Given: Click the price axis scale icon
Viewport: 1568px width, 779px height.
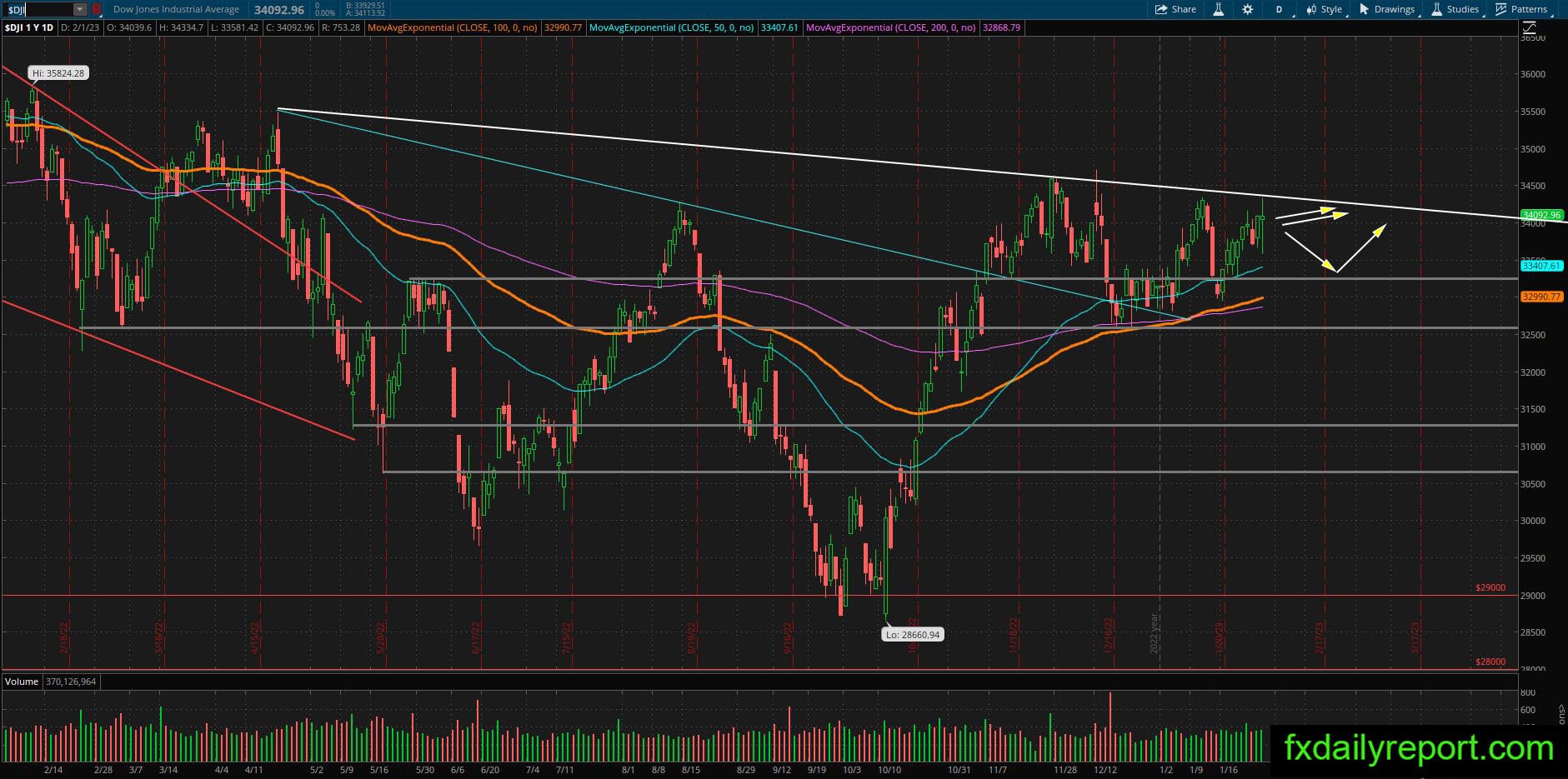Looking at the screenshot, I should pos(1529,27).
